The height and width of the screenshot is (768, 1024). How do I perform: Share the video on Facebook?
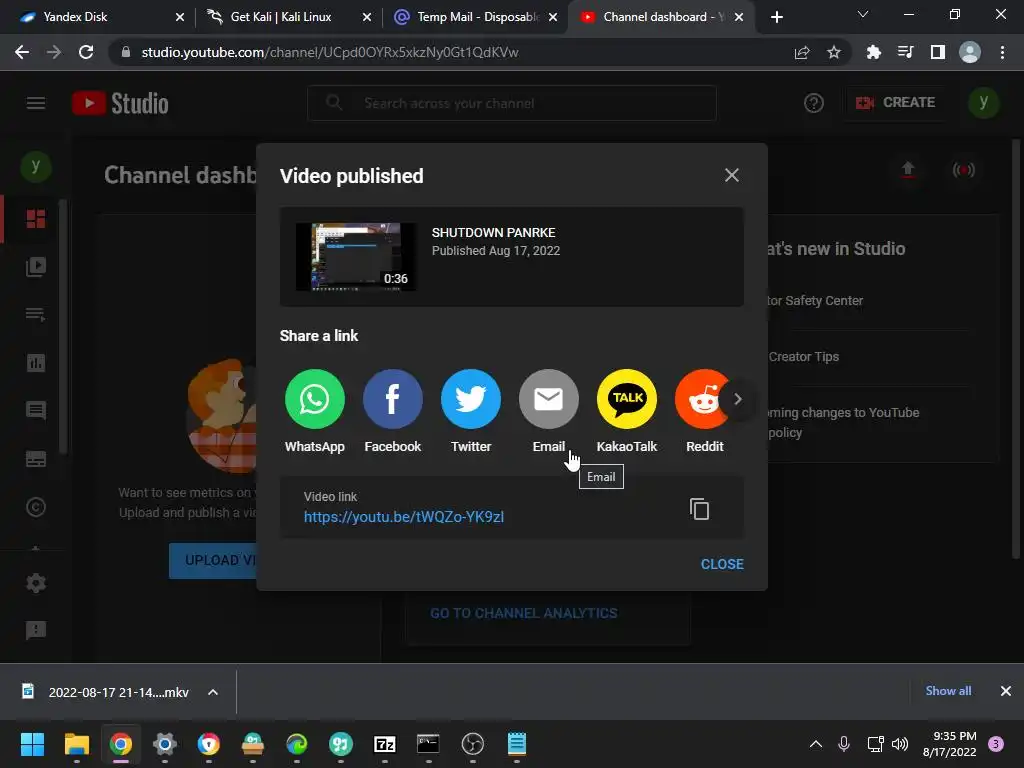[392, 398]
